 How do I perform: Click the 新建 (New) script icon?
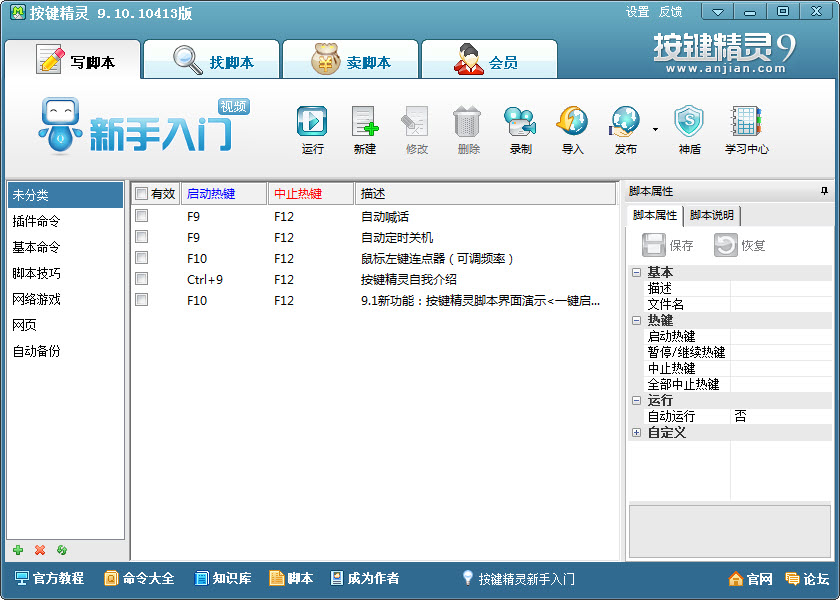[x=365, y=122]
